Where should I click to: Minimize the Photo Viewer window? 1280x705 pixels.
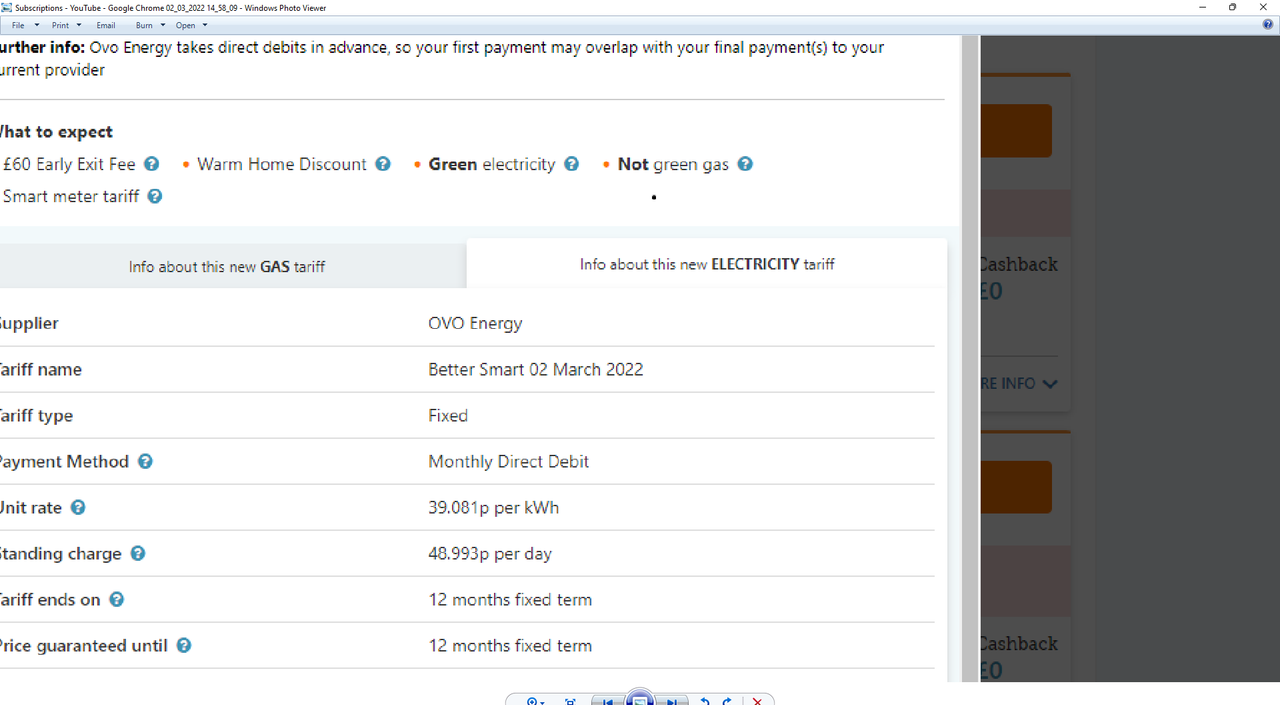pos(1202,7)
